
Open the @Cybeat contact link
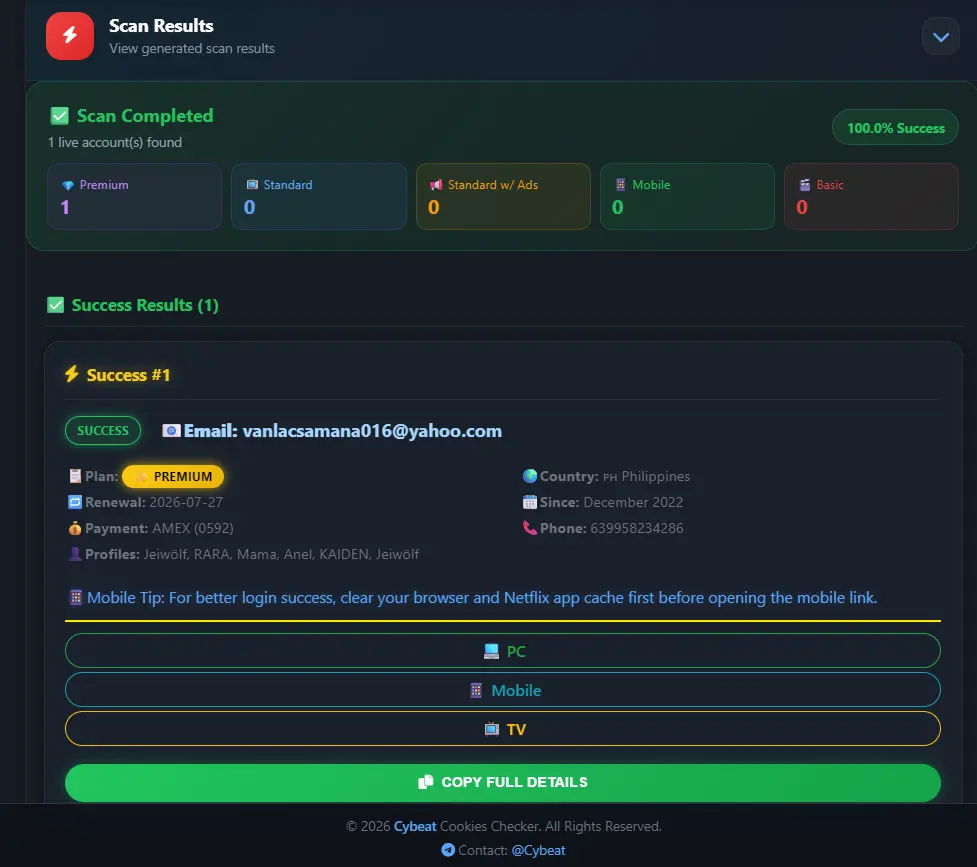[538, 850]
